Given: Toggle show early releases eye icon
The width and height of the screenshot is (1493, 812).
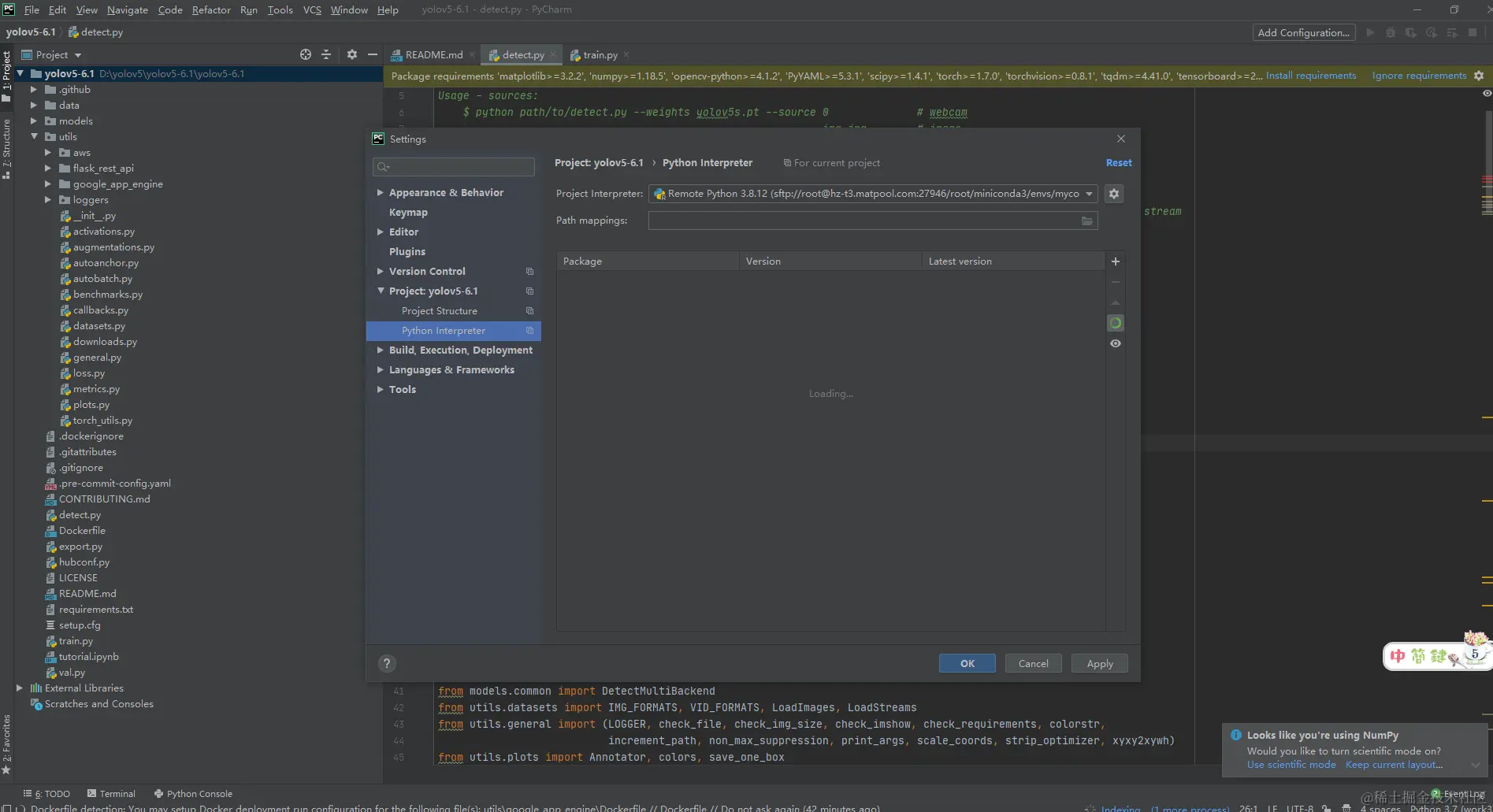Looking at the screenshot, I should click(1115, 343).
